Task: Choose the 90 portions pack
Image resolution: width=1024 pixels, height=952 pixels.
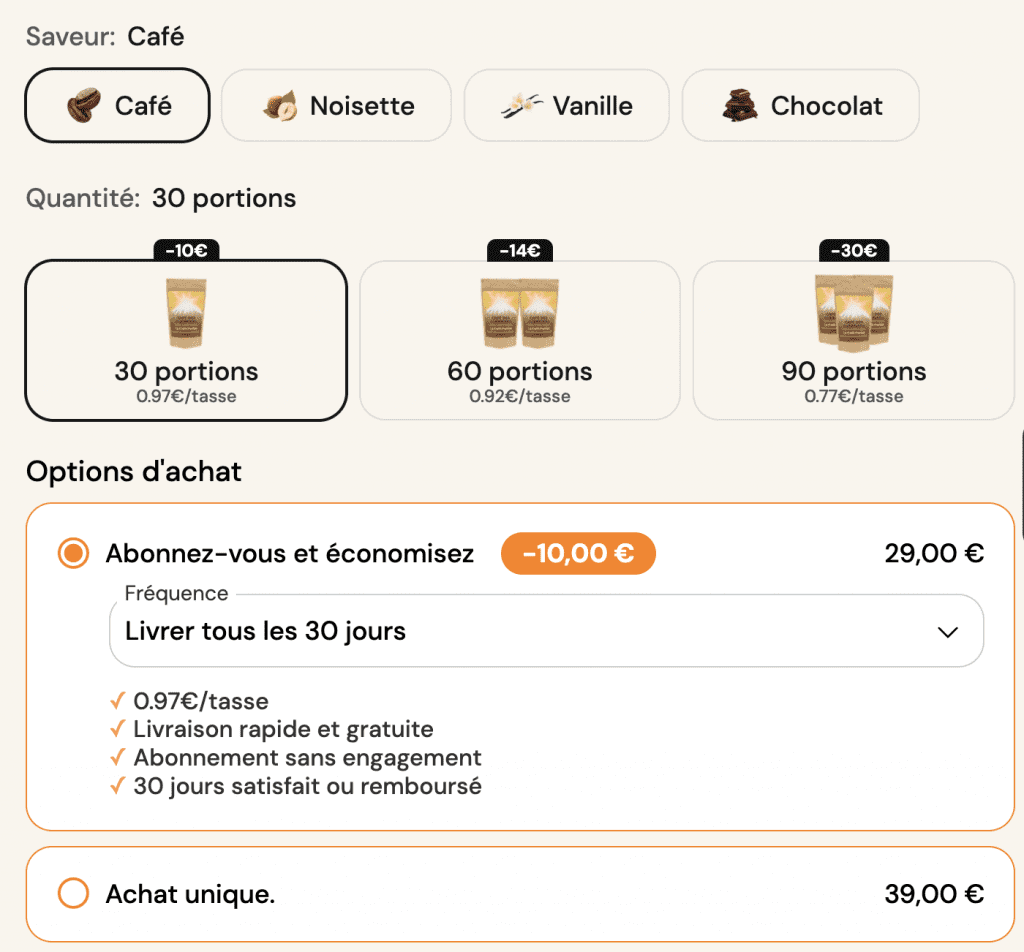Action: coord(854,340)
